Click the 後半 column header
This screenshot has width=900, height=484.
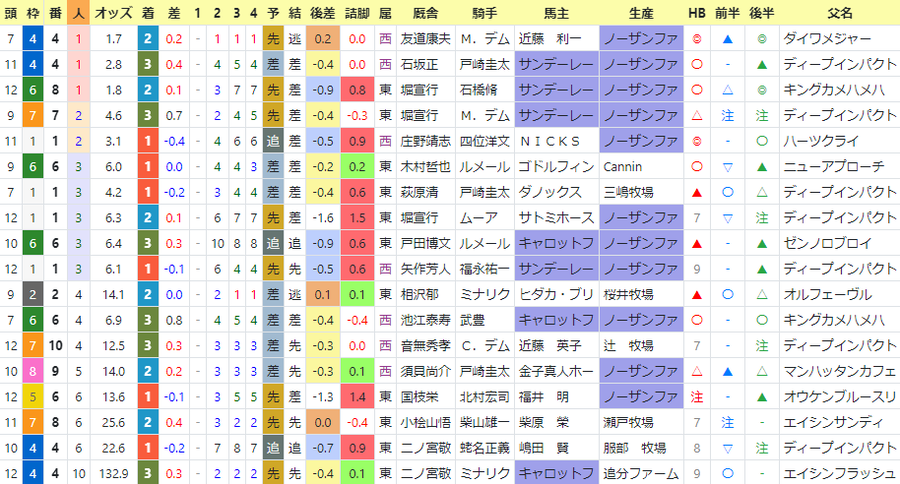tap(762, 13)
